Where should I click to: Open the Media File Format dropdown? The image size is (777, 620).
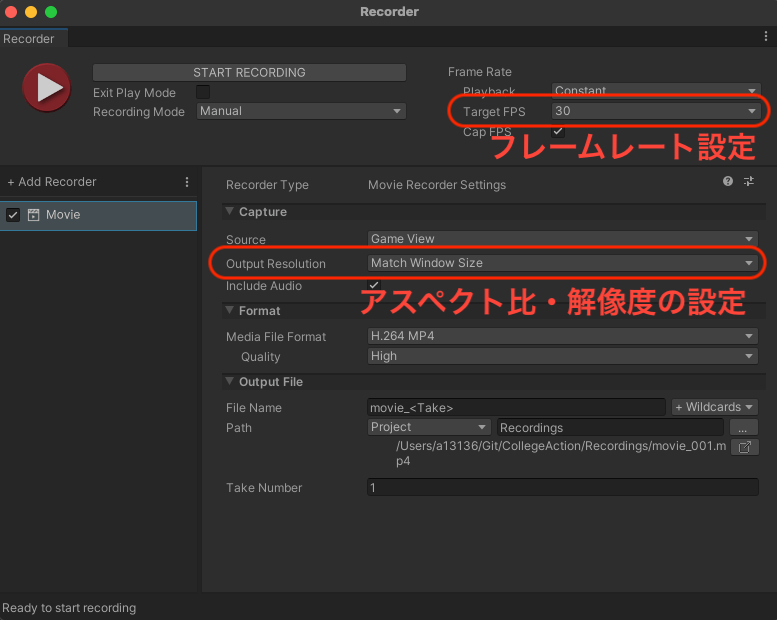tap(562, 336)
